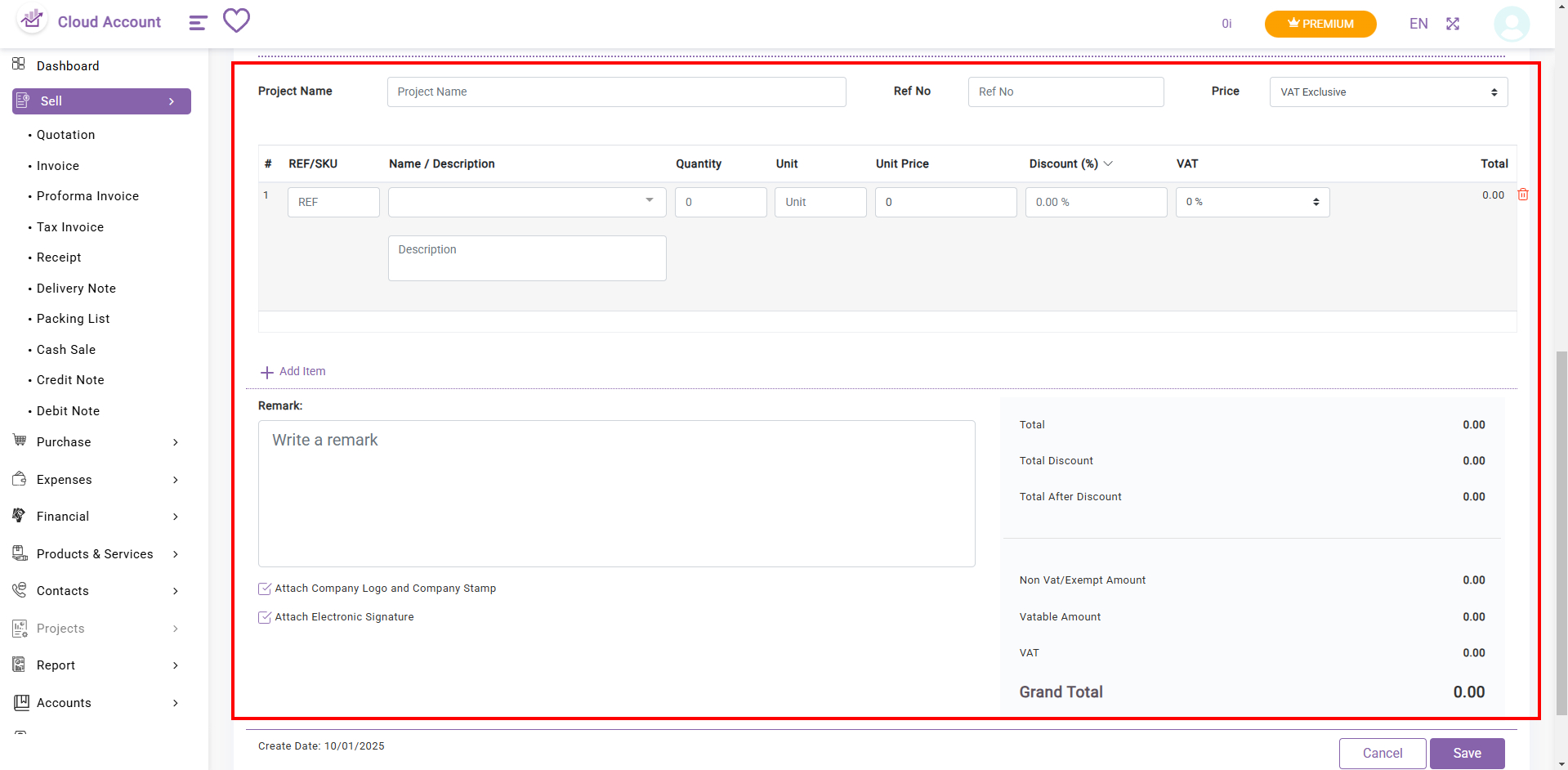Open the Contacts sidebar icon
The image size is (1568, 770).
pyautogui.click(x=19, y=590)
